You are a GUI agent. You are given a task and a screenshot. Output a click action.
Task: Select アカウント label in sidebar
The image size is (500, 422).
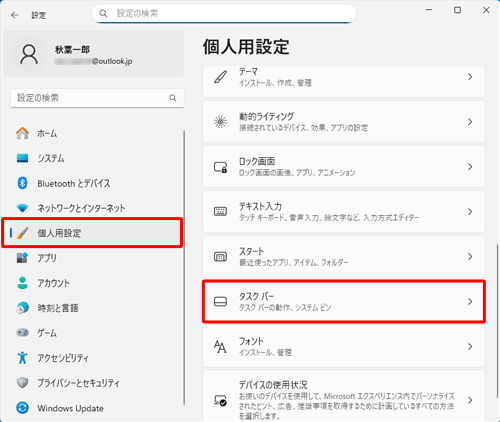pyautogui.click(x=53, y=283)
